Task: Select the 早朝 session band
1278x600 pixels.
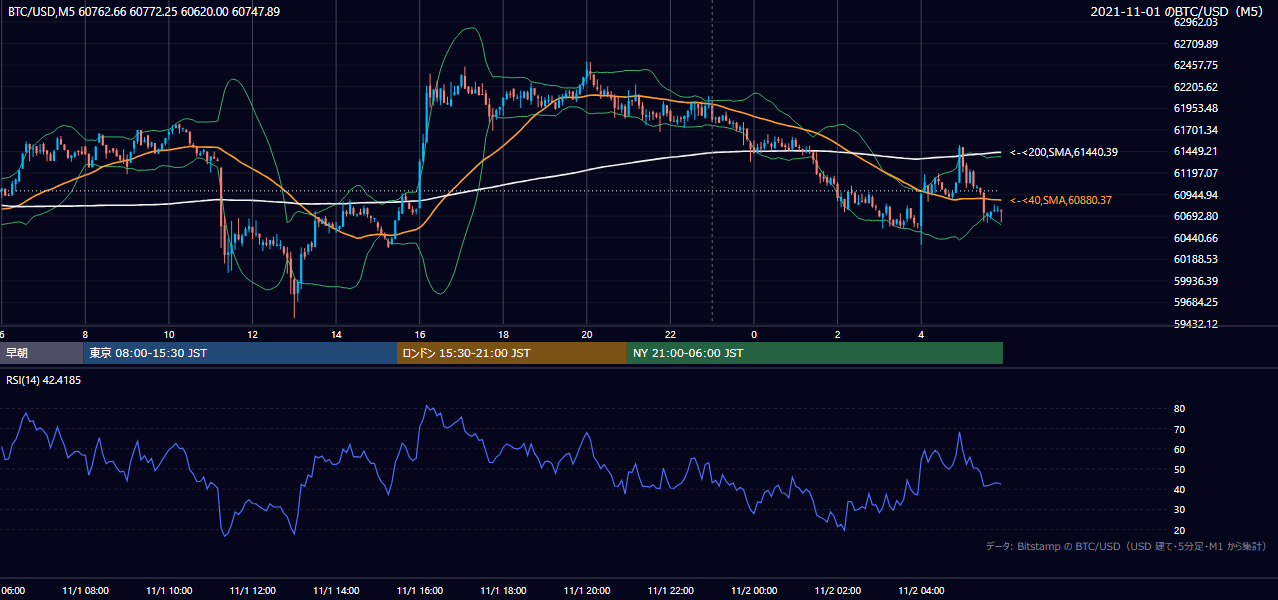Action: pos(41,353)
